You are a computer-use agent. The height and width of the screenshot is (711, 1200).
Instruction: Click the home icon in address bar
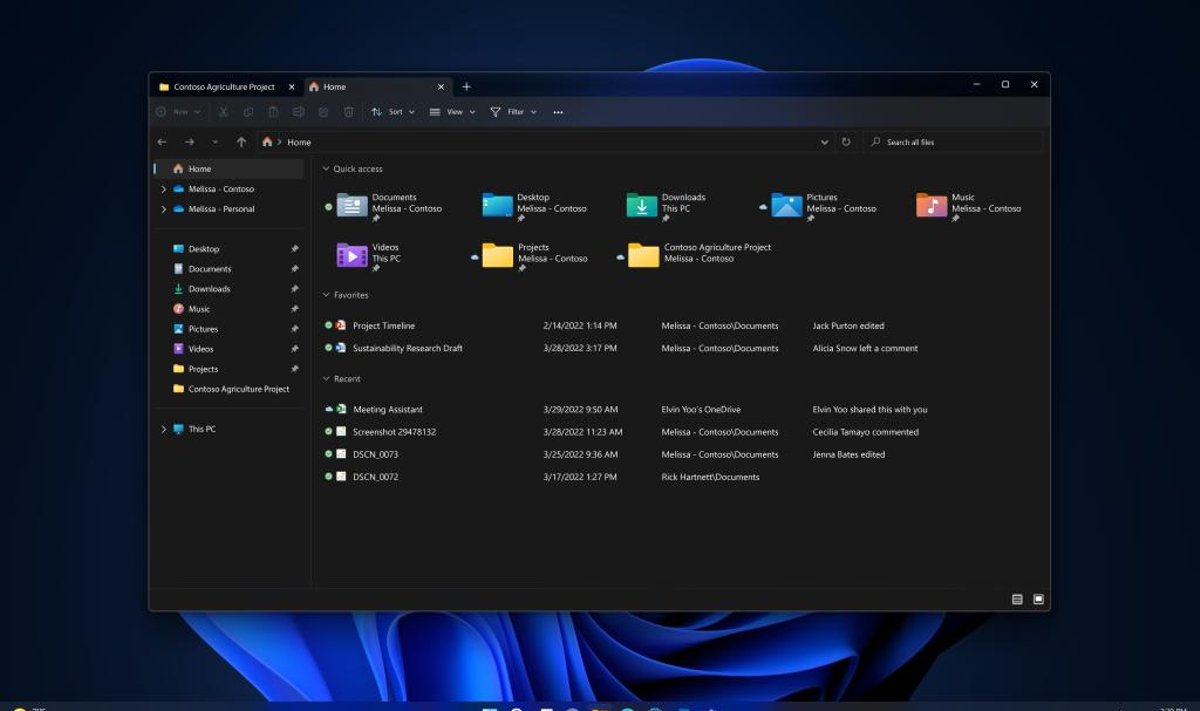[267, 142]
